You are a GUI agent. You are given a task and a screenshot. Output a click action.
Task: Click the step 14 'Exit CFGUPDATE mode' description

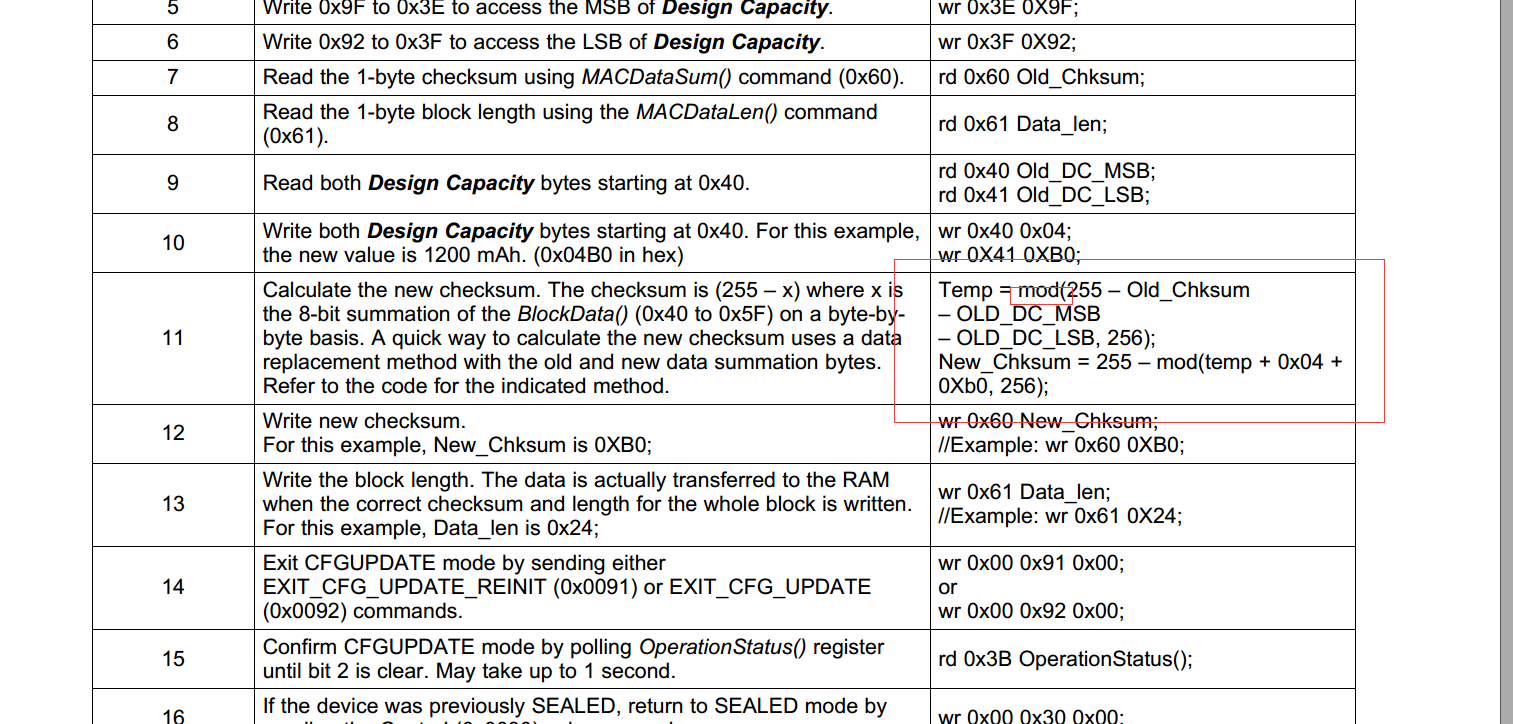pyautogui.click(x=567, y=587)
